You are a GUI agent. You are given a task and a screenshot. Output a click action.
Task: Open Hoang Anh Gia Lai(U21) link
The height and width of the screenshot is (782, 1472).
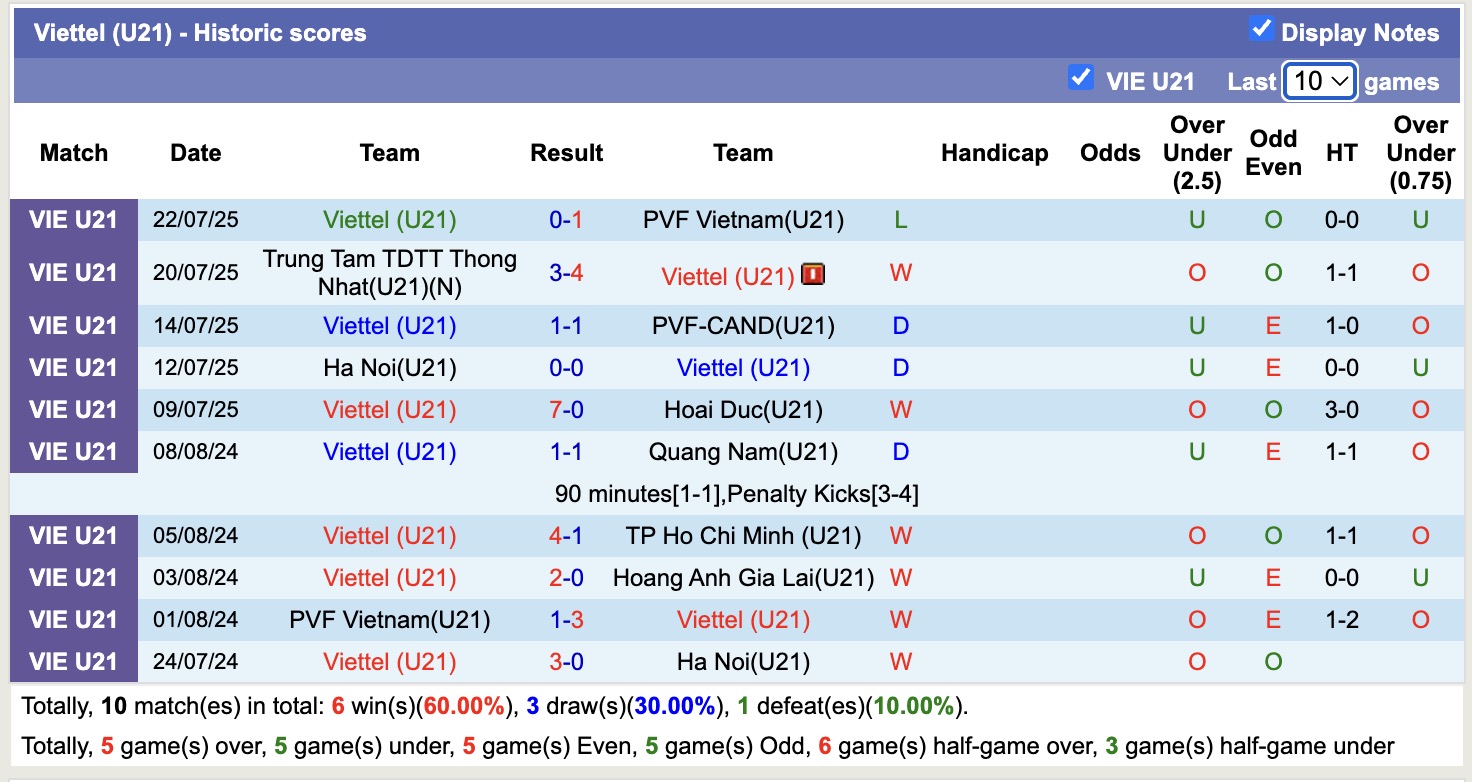click(743, 577)
